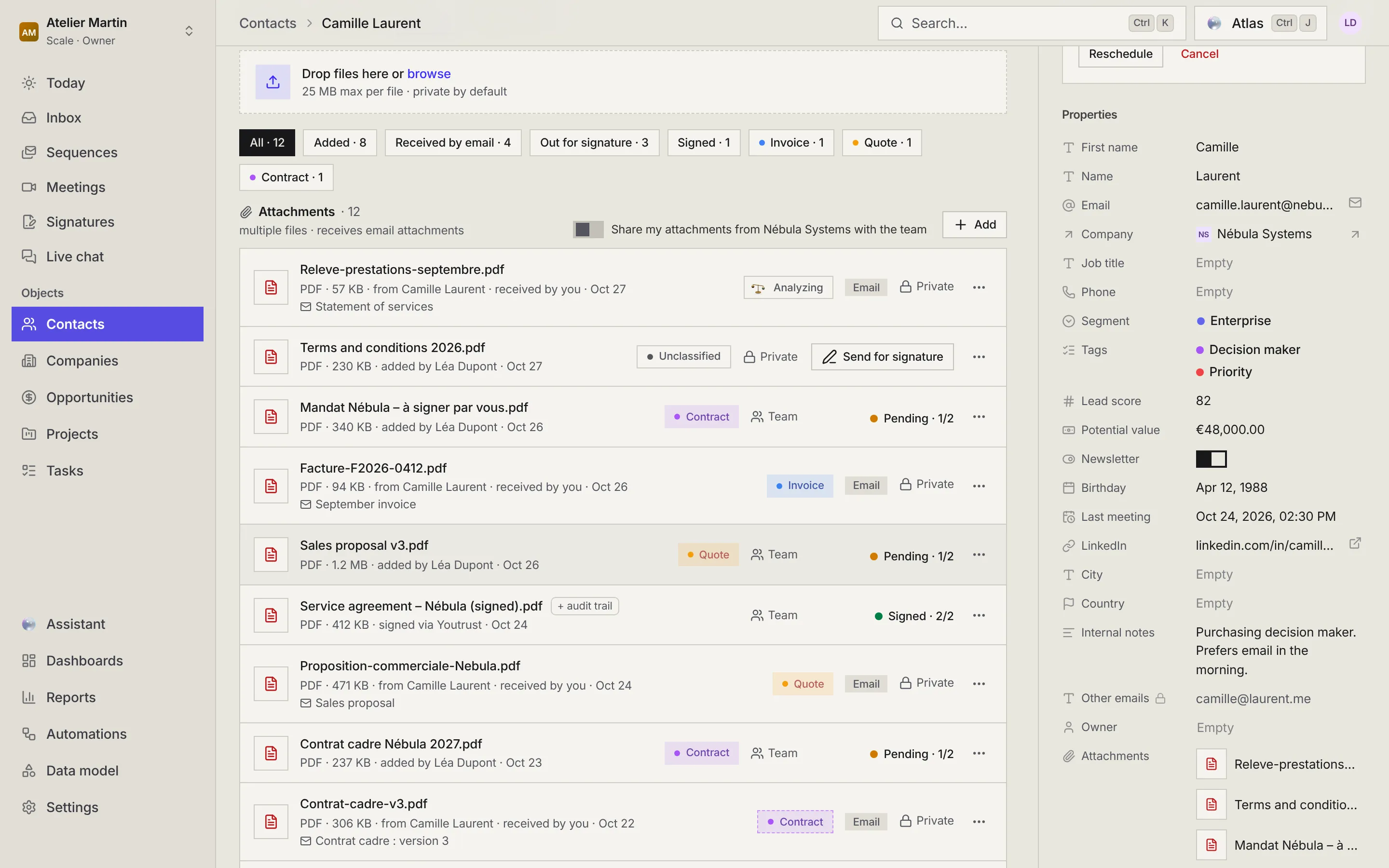Click Send for signature button
Image resolution: width=1389 pixels, height=868 pixels.
[x=883, y=356]
